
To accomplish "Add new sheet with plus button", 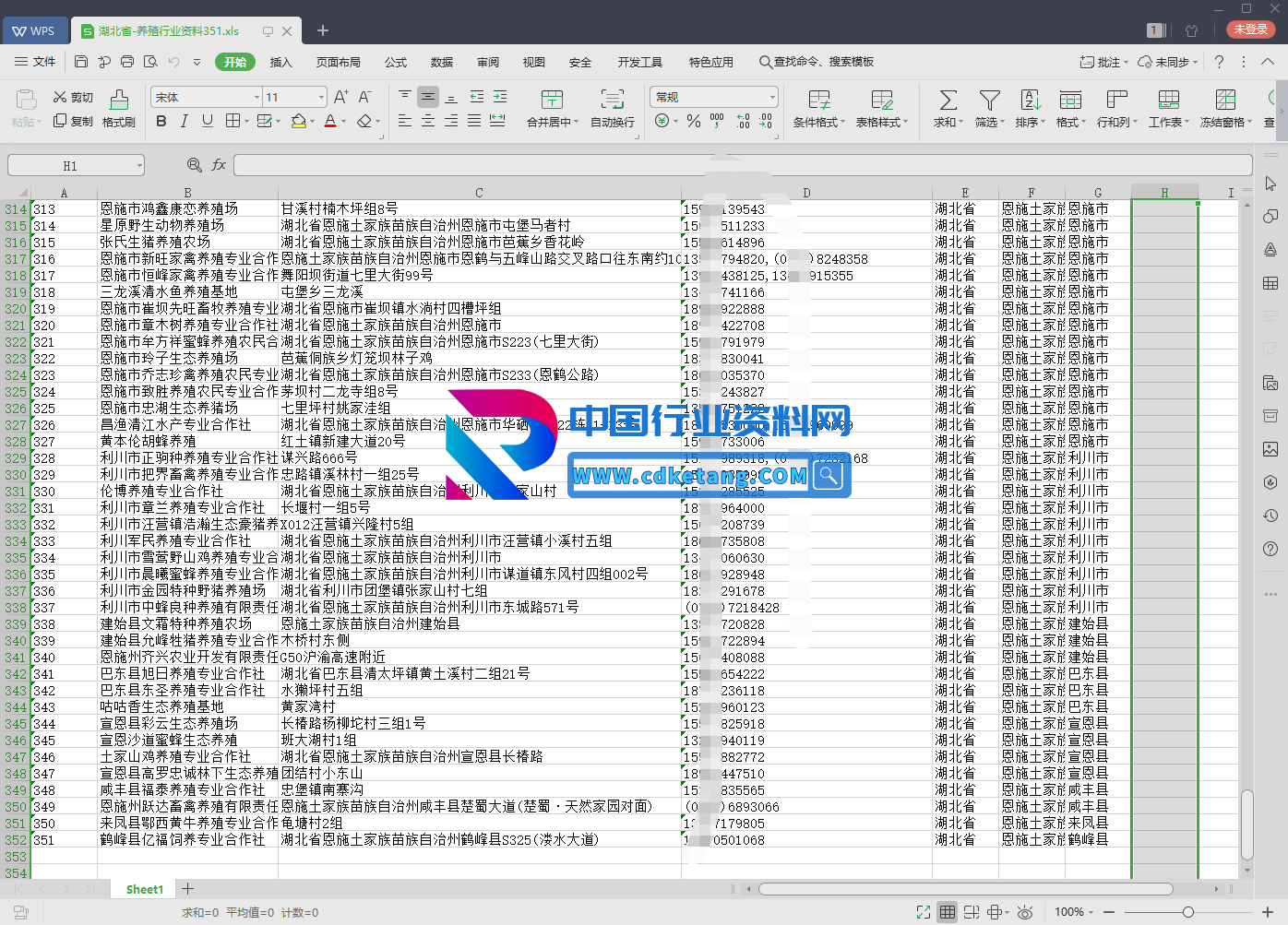I will 187,889.
